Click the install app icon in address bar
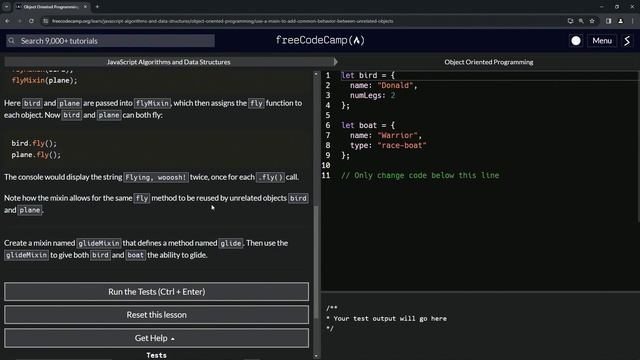The width and height of the screenshot is (640, 360). pyautogui.click(x=570, y=21)
